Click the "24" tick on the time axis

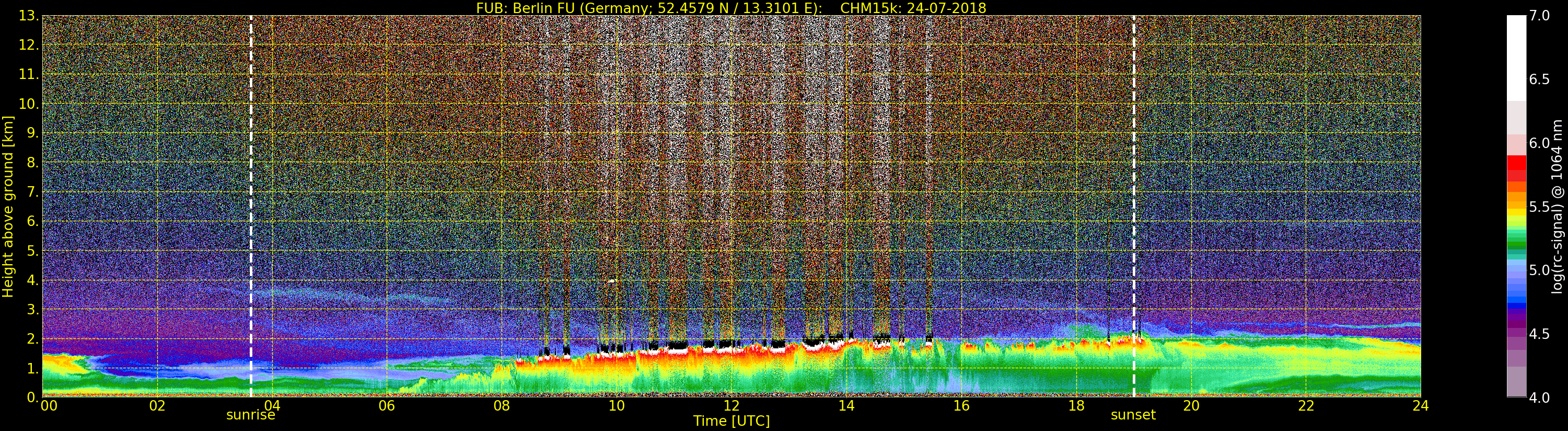[x=1420, y=406]
